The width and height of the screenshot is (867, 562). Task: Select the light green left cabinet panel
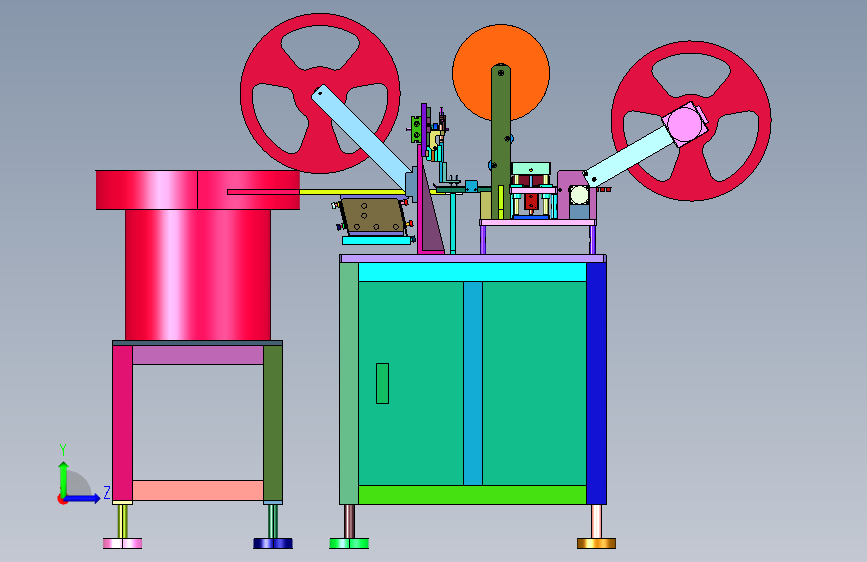349,383
